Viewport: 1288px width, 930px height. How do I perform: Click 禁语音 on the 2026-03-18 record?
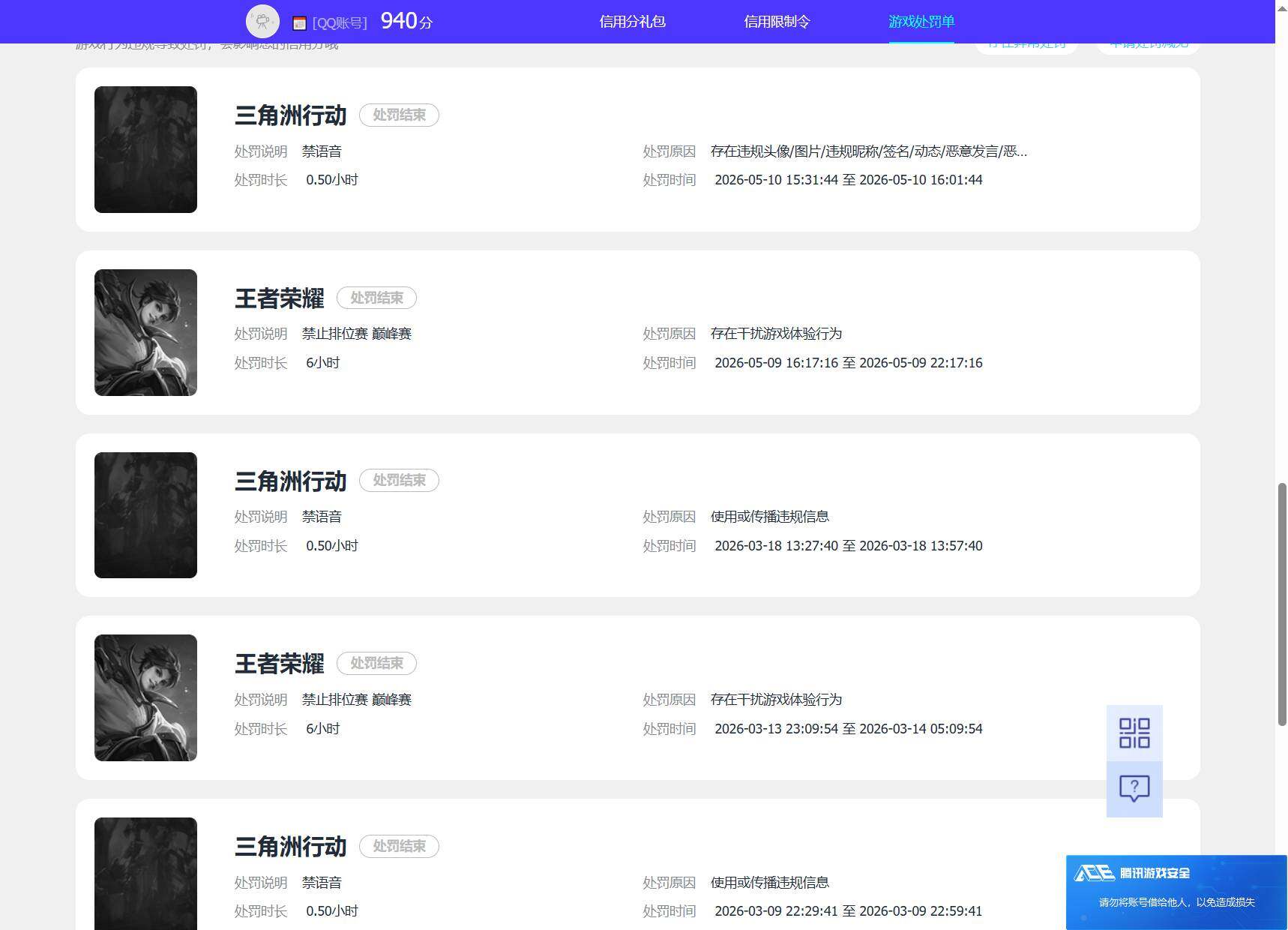(322, 517)
